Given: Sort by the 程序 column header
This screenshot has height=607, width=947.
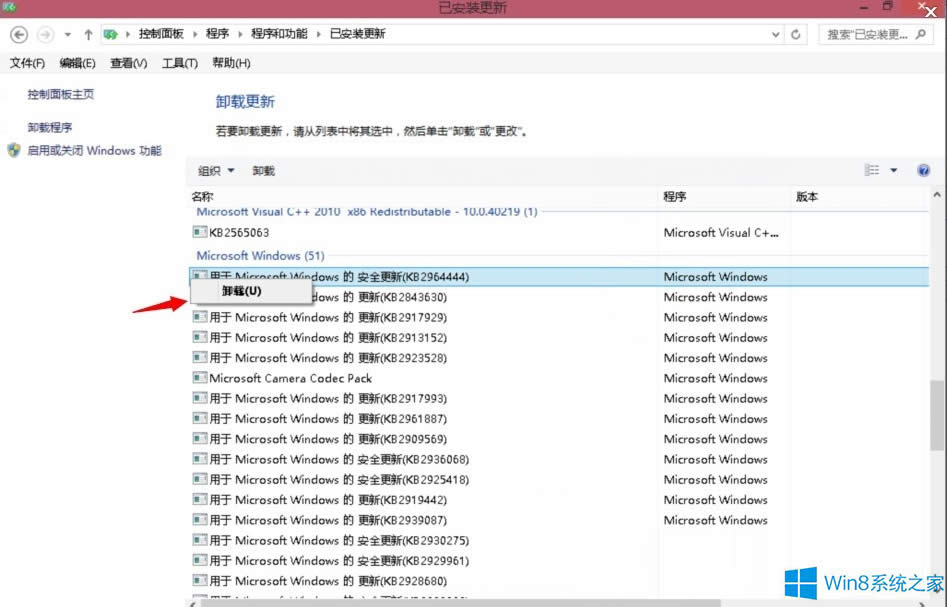Looking at the screenshot, I should (675, 196).
